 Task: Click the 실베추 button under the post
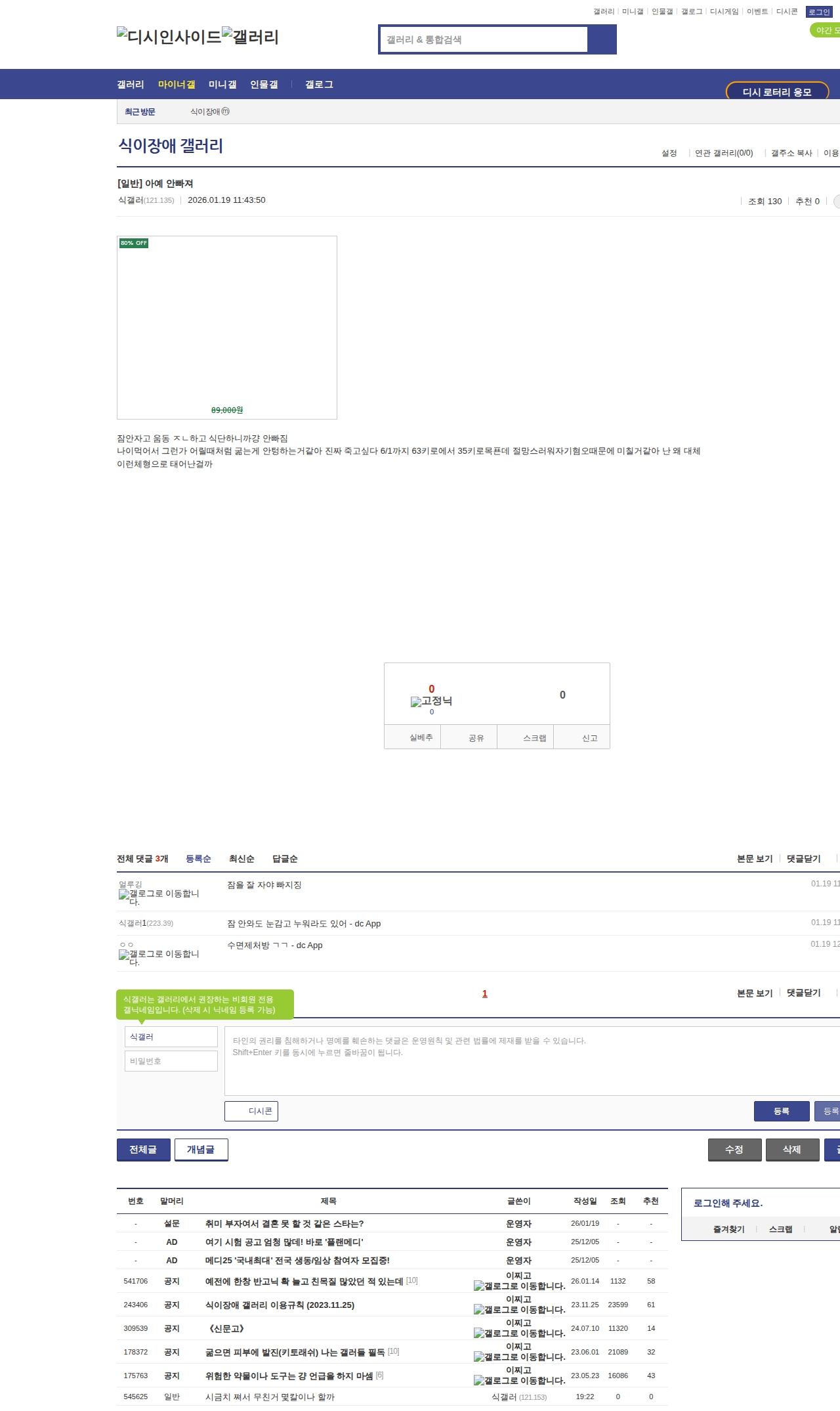click(x=412, y=737)
